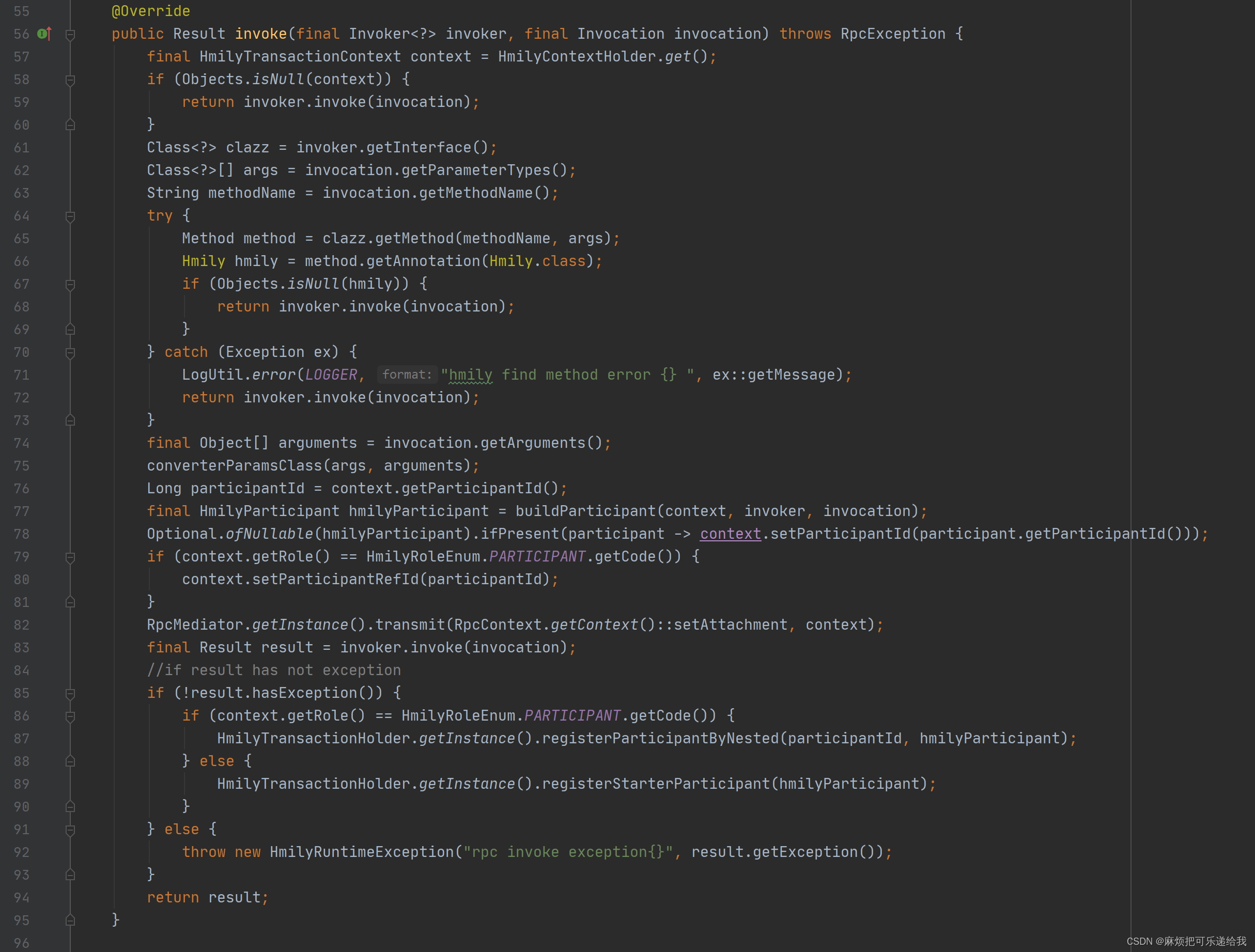Collapse the catch block fold marker at line 70
This screenshot has width=1255, height=952.
70,353
